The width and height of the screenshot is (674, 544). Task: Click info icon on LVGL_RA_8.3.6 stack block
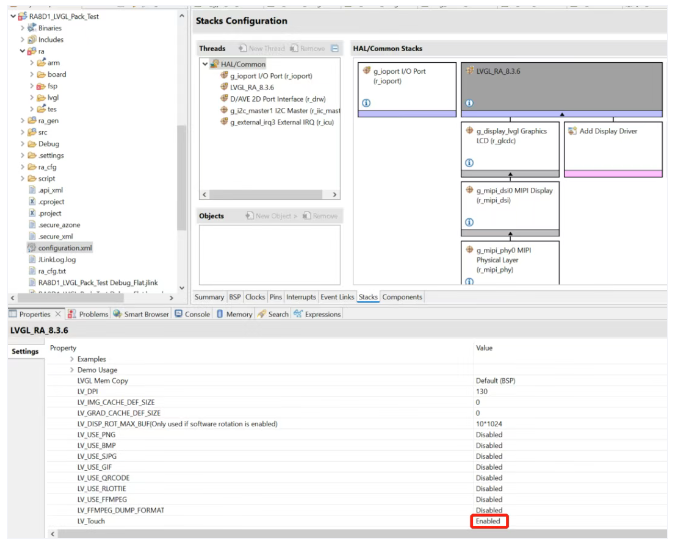point(469,103)
